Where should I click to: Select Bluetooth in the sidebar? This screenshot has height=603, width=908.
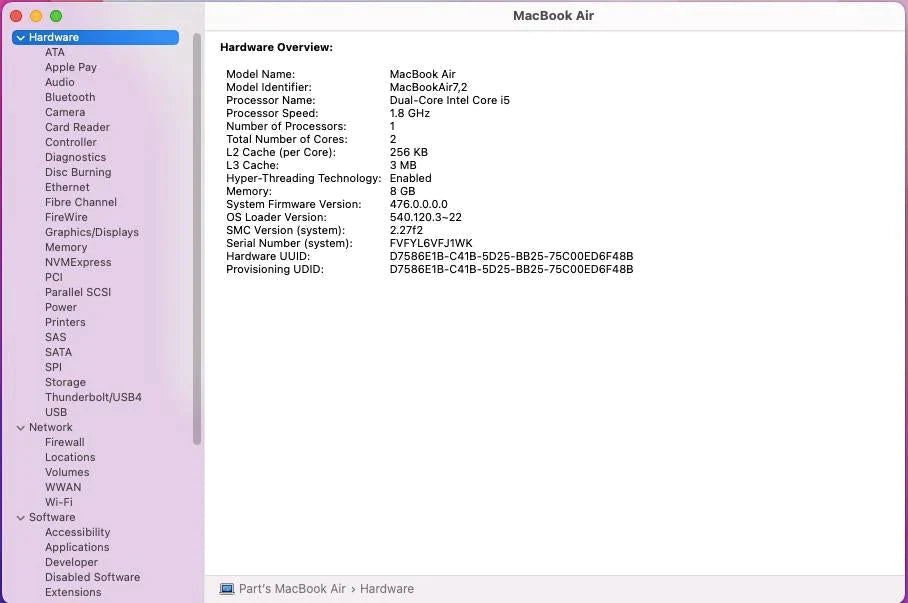click(x=70, y=97)
